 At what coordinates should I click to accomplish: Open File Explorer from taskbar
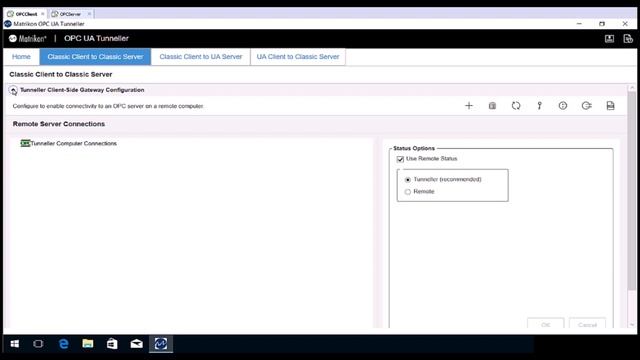88,344
